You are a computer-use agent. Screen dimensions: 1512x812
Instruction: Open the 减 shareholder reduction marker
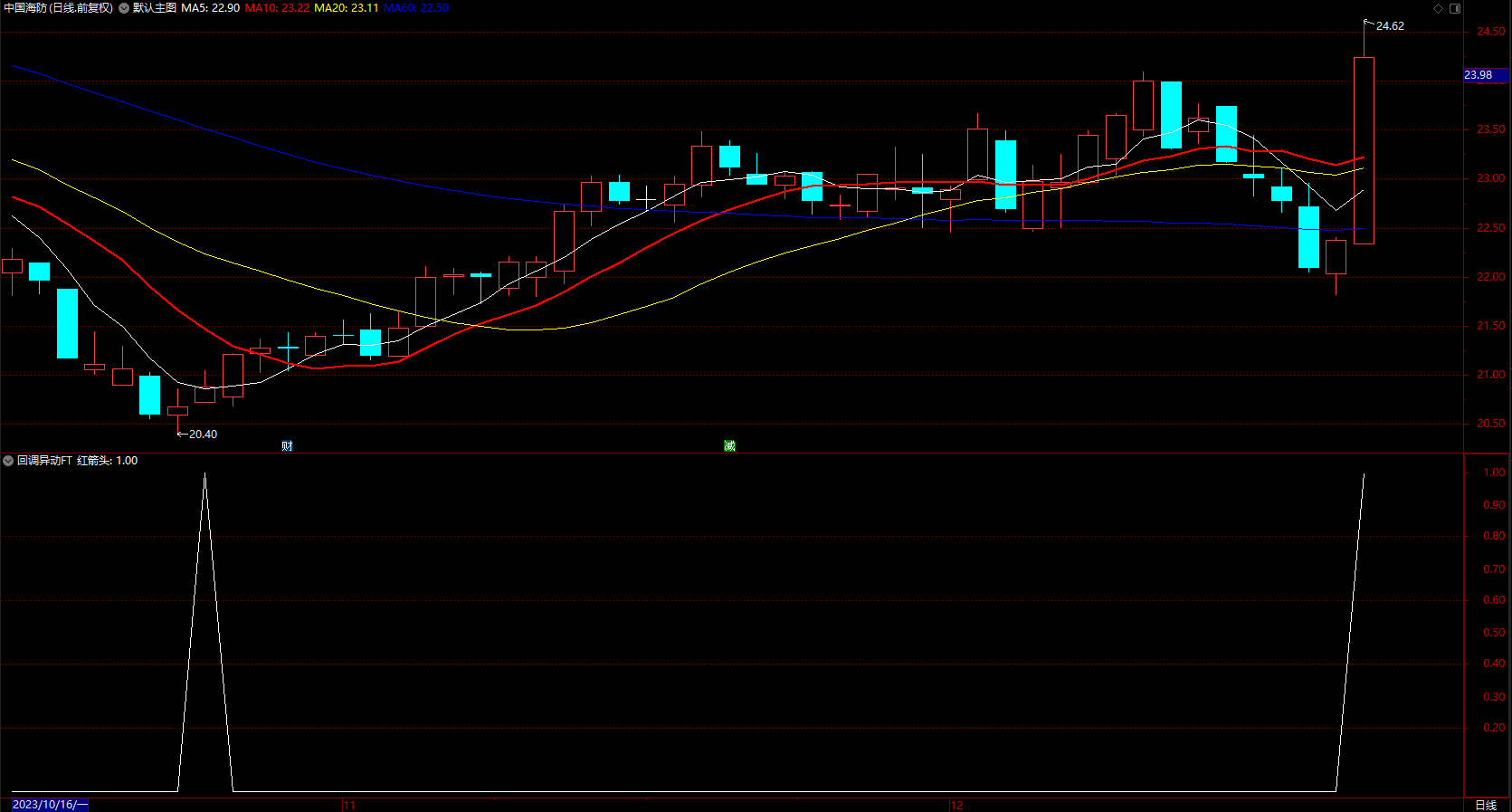coord(729,445)
